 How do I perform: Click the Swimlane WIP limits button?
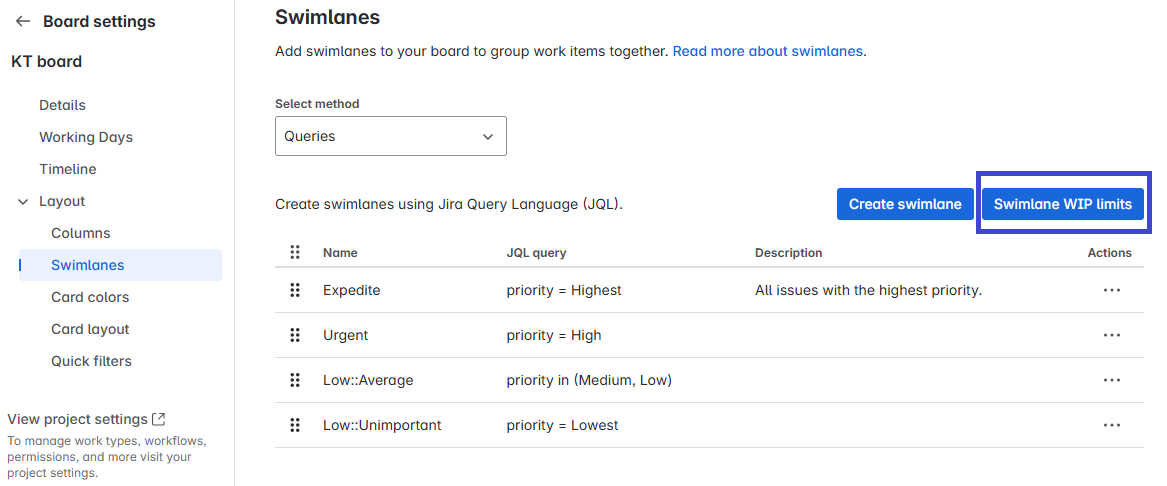[1062, 204]
